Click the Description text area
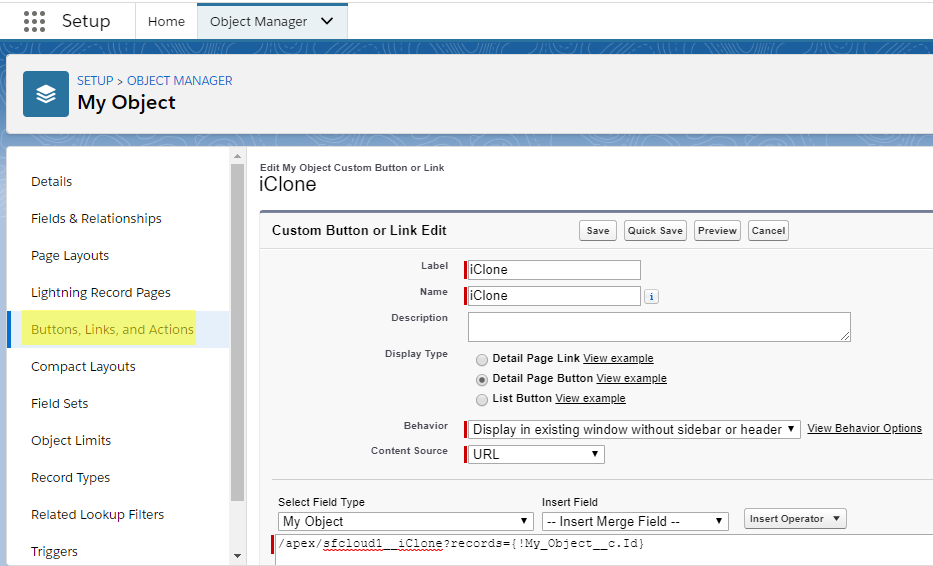Screen dimensions: 933x566 point(659,327)
